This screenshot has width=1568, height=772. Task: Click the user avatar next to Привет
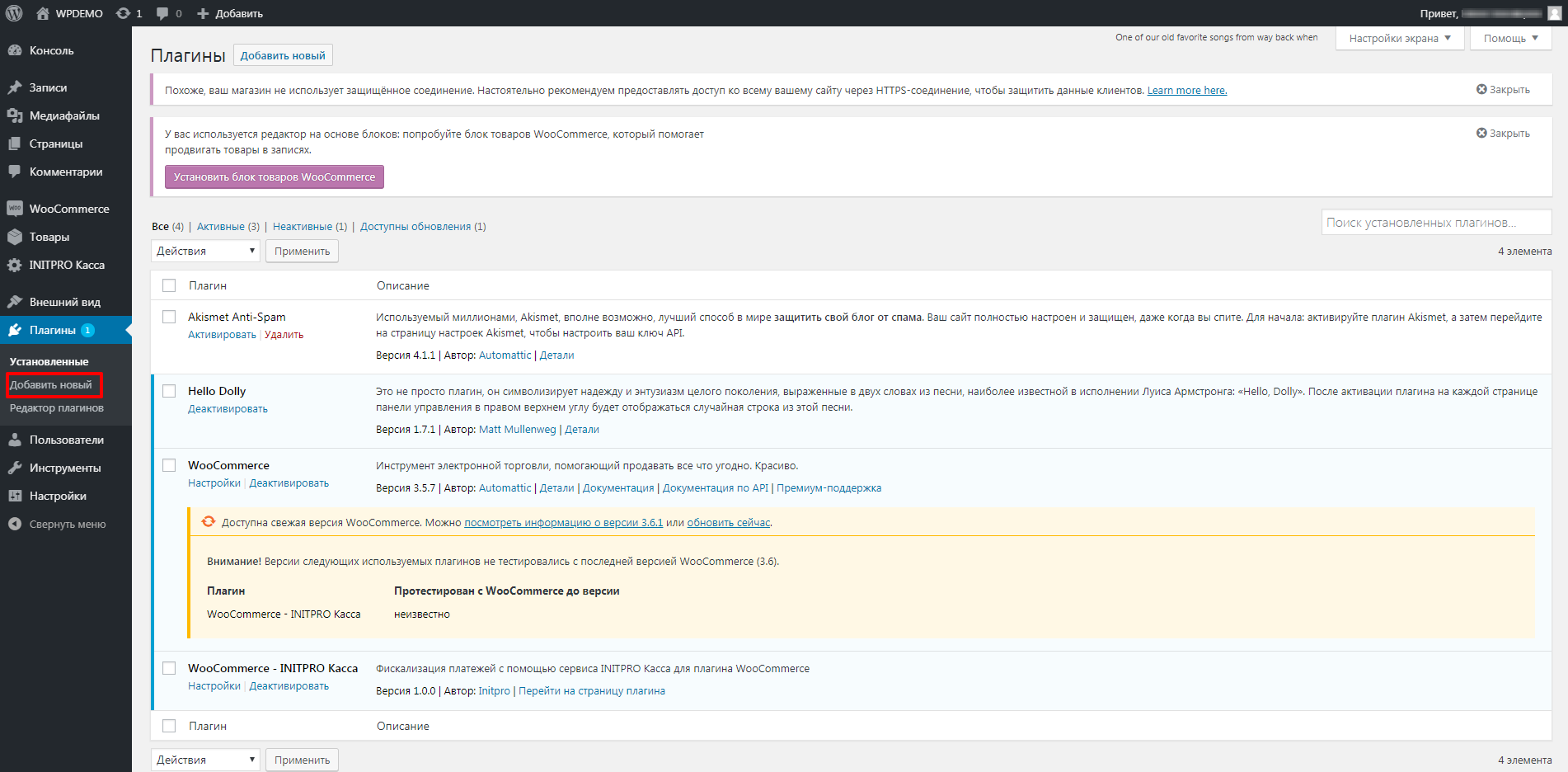point(1555,13)
